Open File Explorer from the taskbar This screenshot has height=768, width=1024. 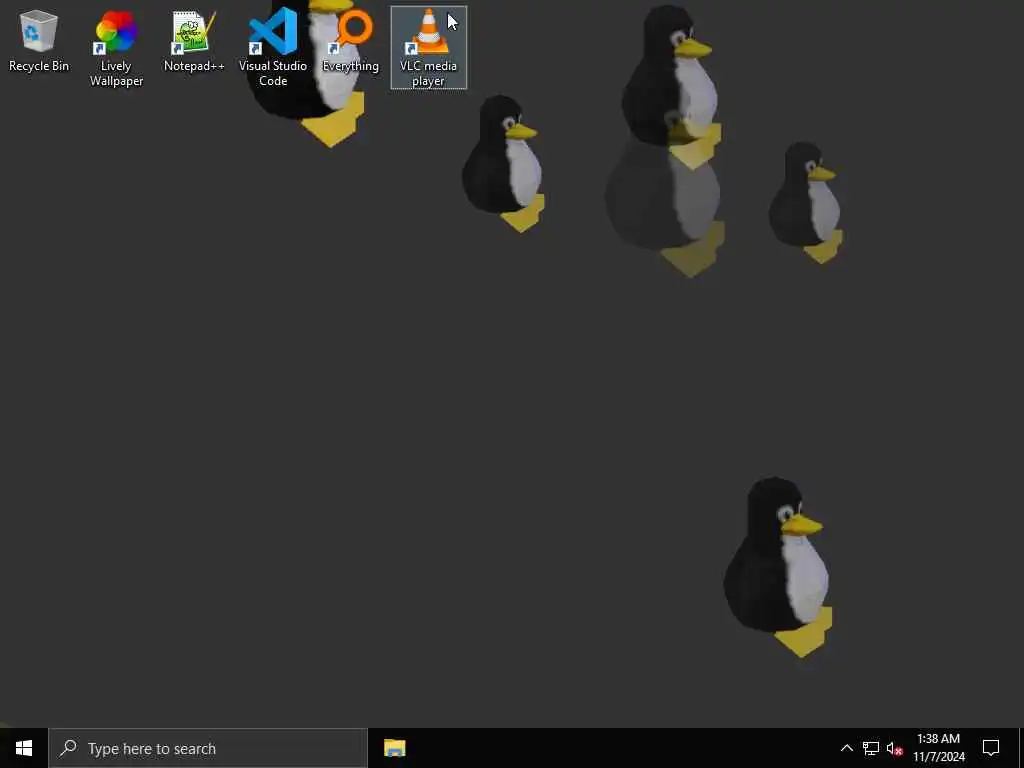pos(394,748)
